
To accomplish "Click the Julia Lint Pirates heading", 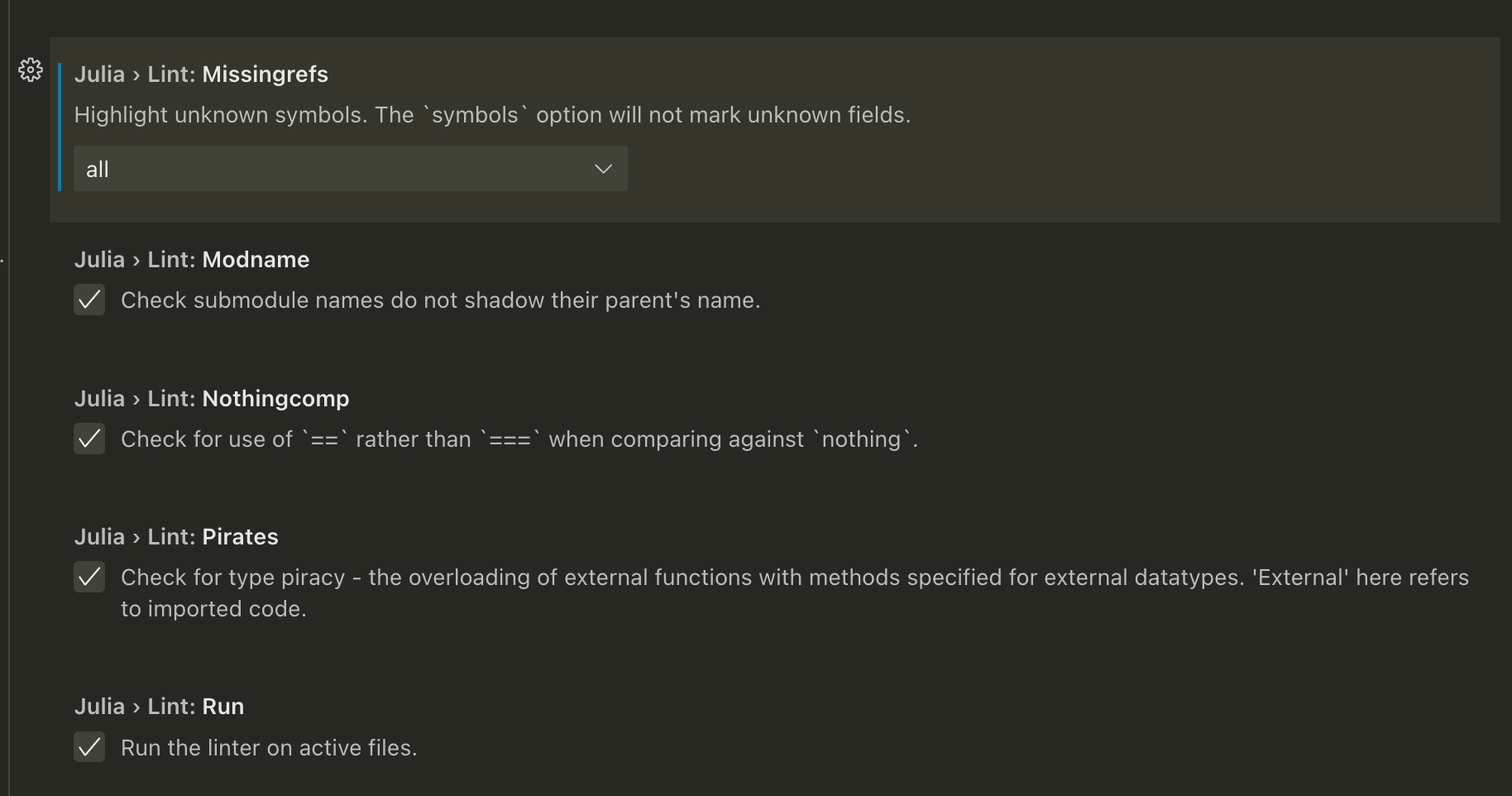I will [x=176, y=537].
